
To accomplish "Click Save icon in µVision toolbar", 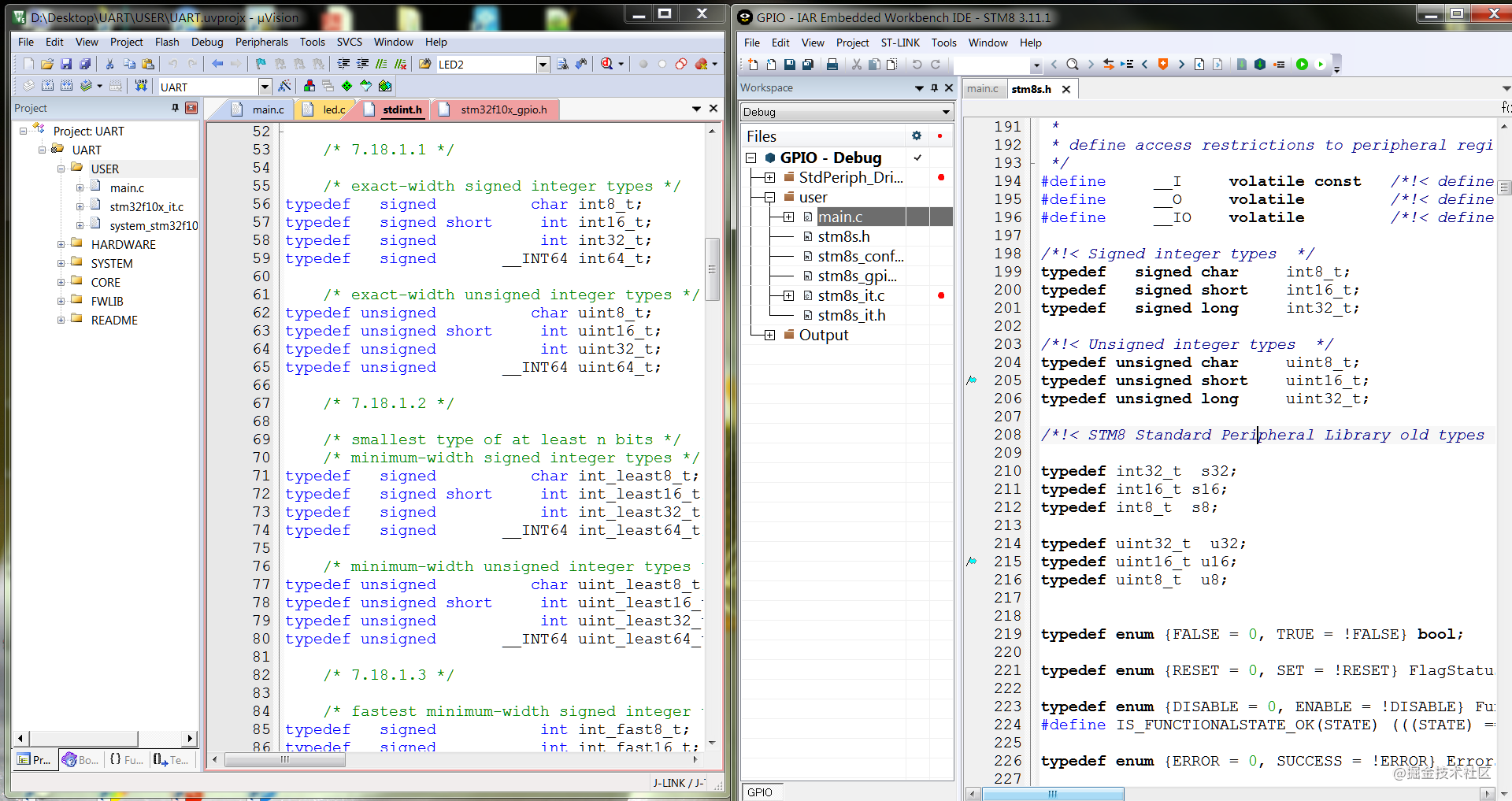I will click(x=66, y=64).
